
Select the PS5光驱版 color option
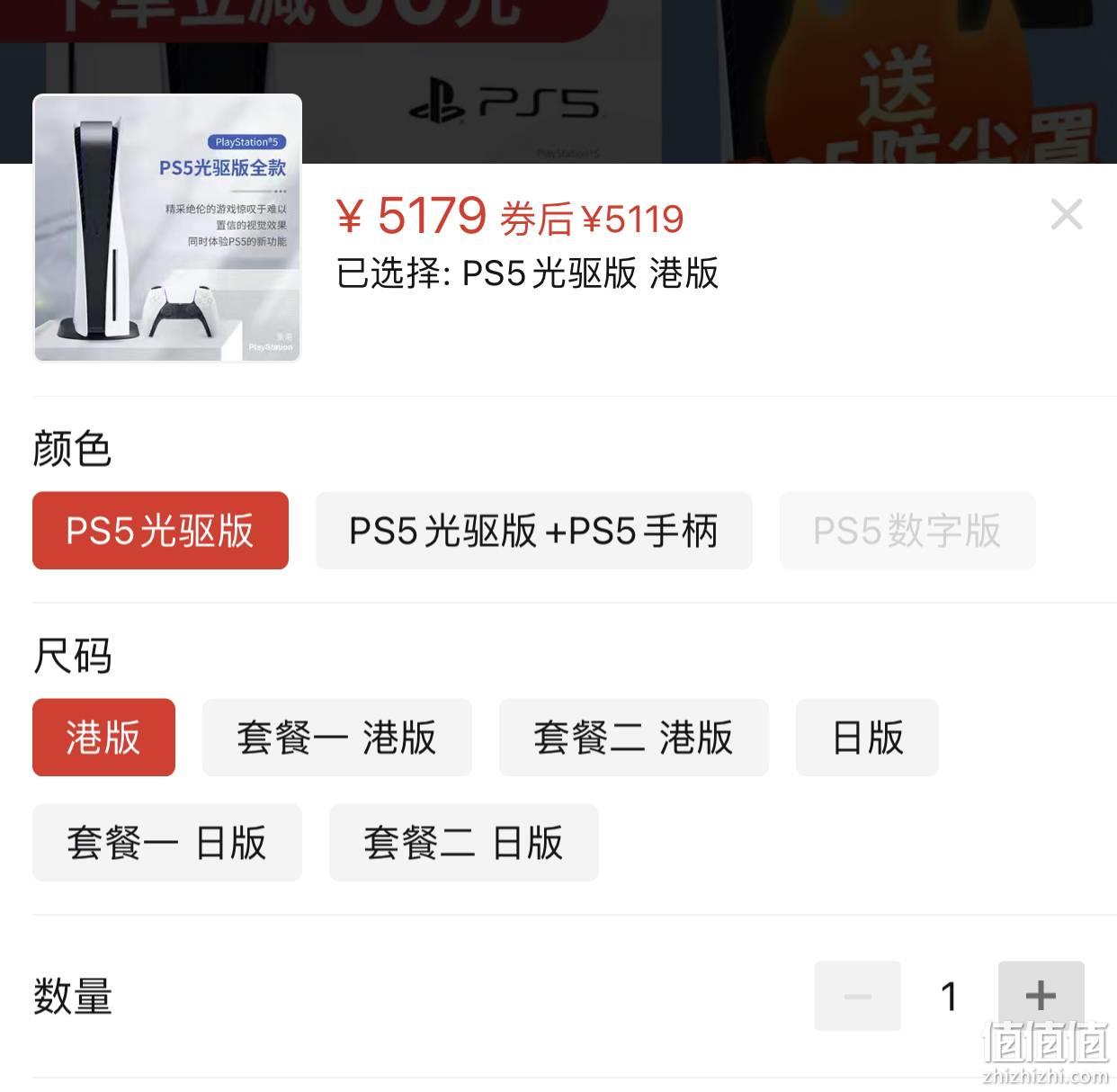coord(160,531)
